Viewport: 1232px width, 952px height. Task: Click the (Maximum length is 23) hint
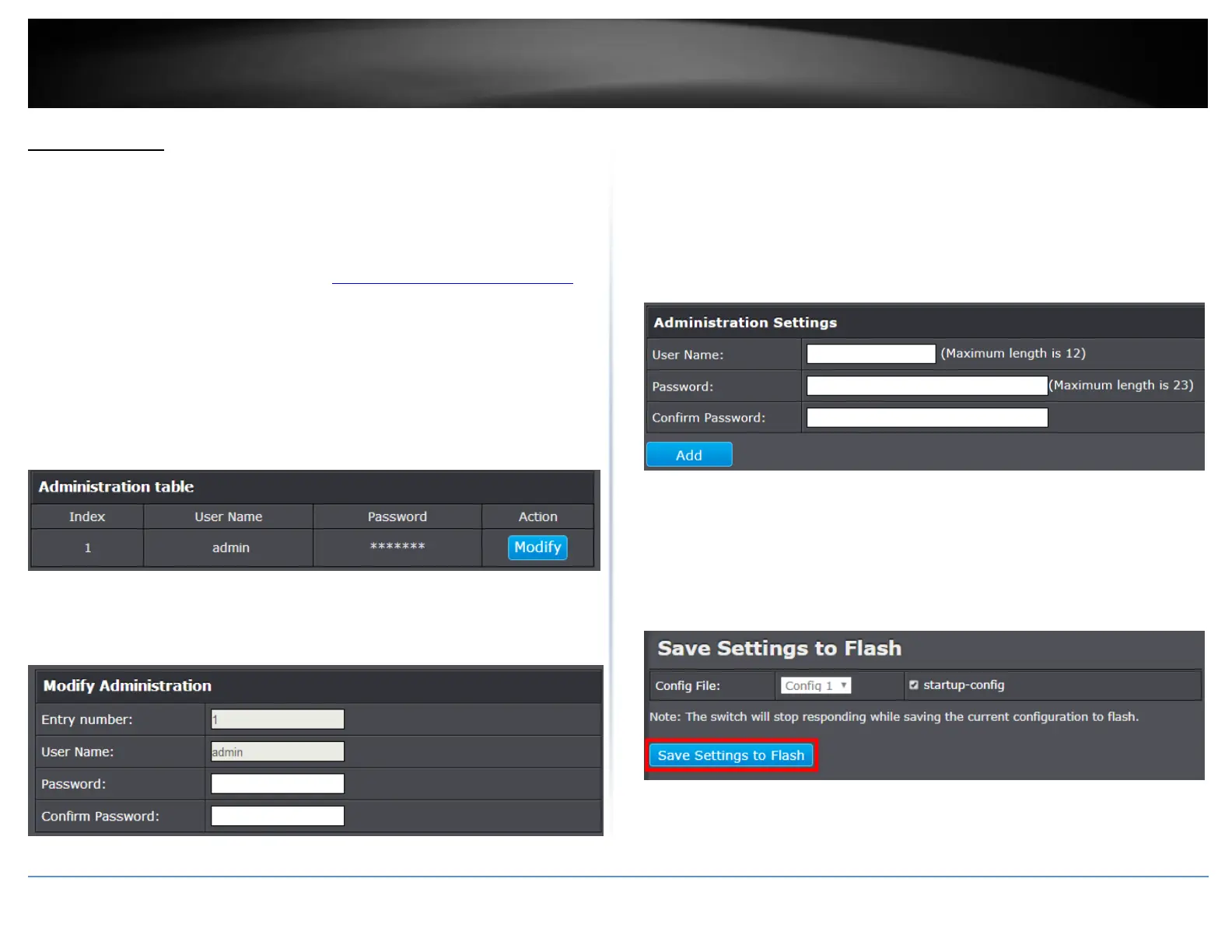click(x=1121, y=385)
